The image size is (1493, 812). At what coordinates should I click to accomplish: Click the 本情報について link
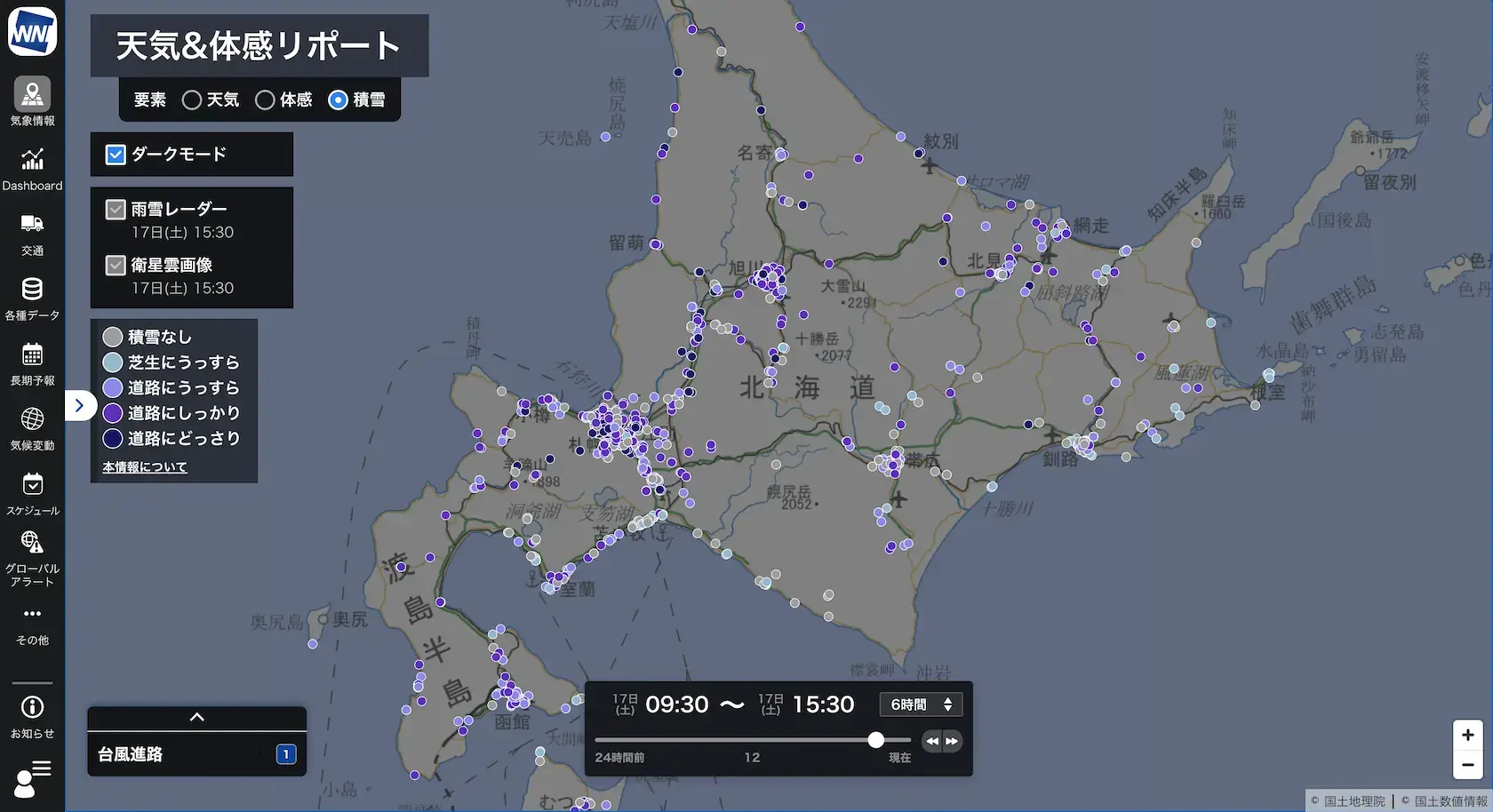point(145,467)
